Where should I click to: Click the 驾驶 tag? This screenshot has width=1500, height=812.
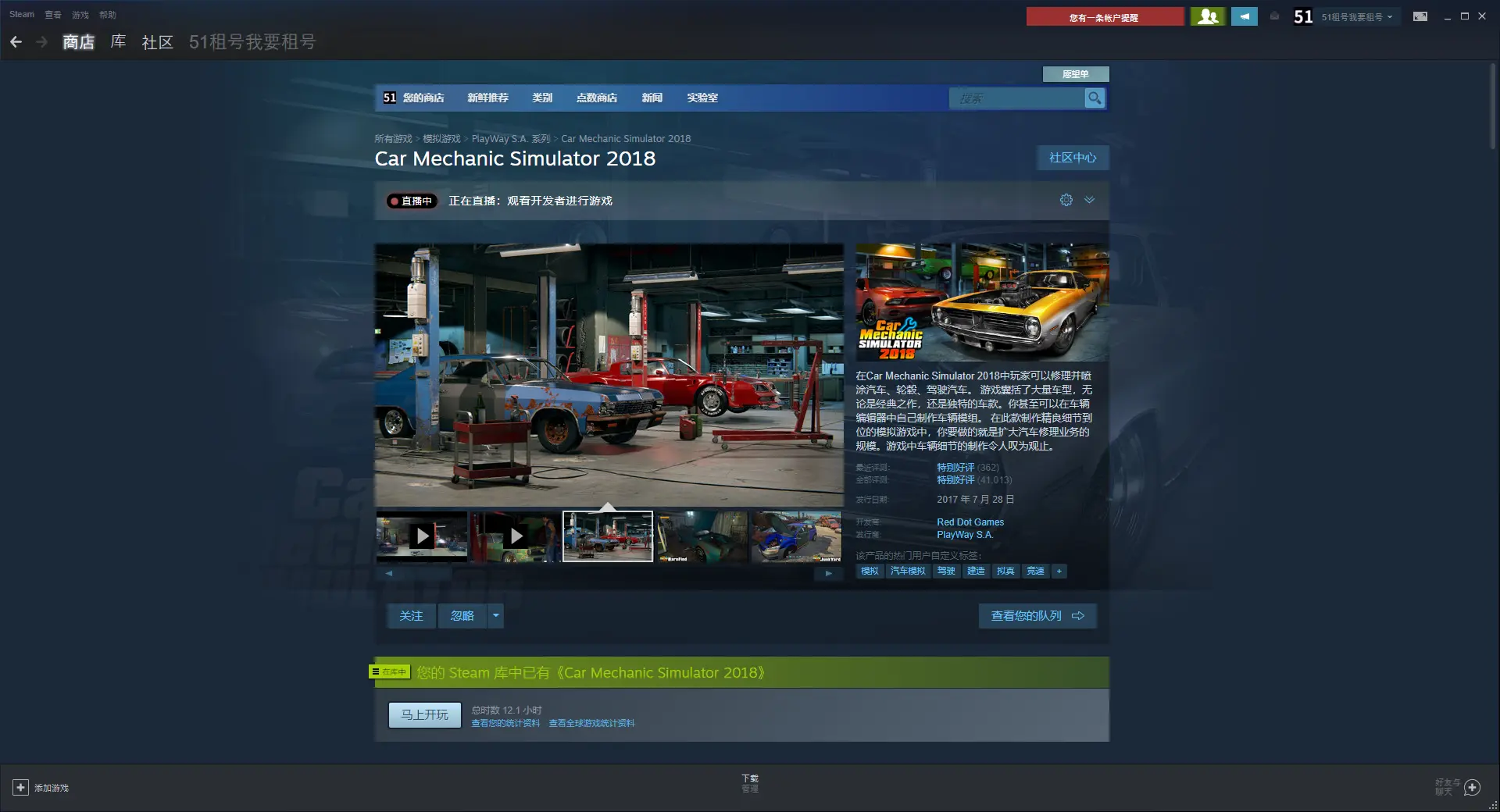946,572
